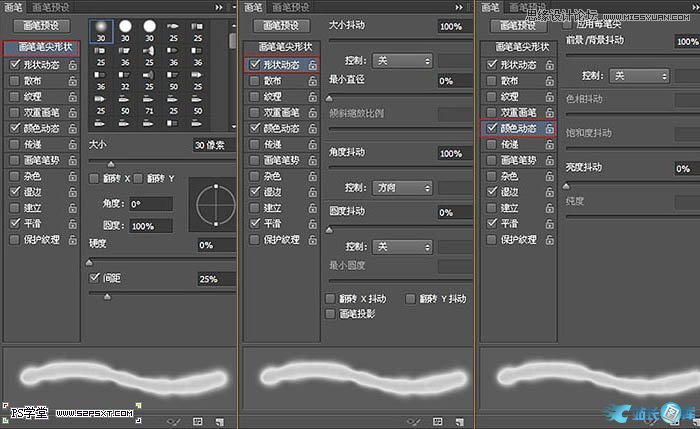Image resolution: width=700 pixels, height=429 pixels.
Task: Collapse left panel using the double-arrow icon
Action: (x=219, y=6)
